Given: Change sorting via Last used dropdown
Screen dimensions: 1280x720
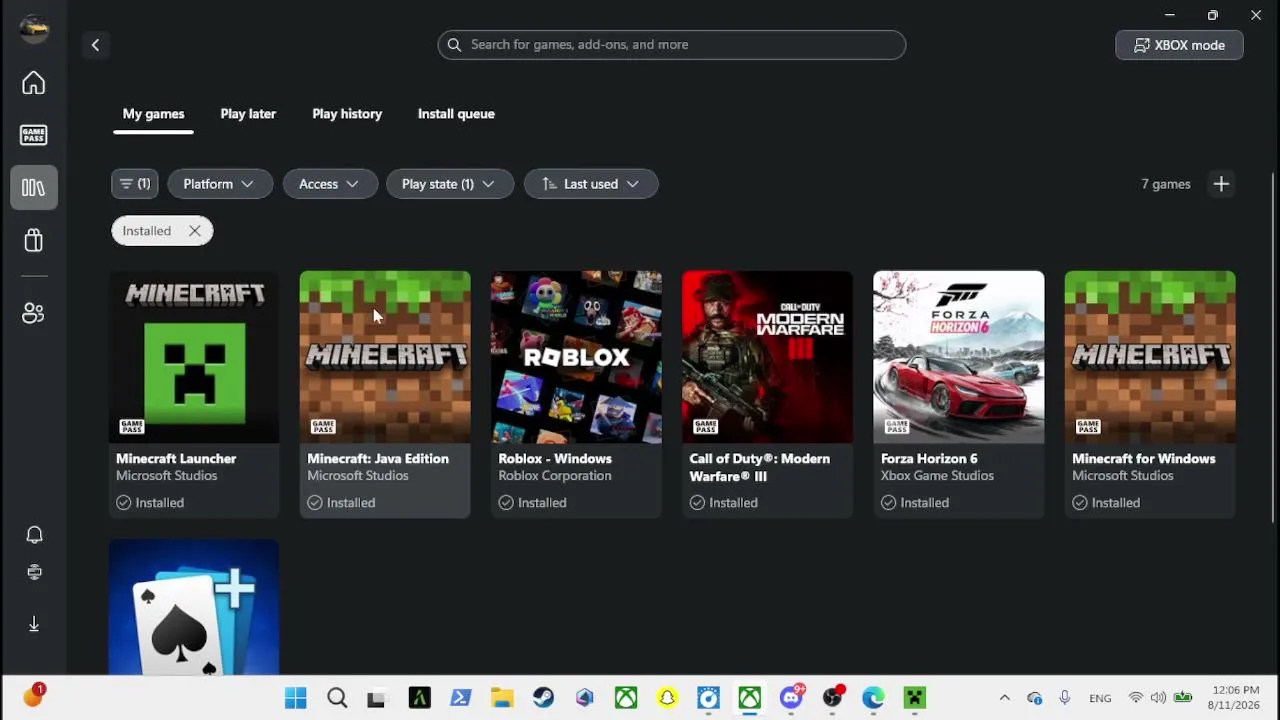Looking at the screenshot, I should click(591, 184).
